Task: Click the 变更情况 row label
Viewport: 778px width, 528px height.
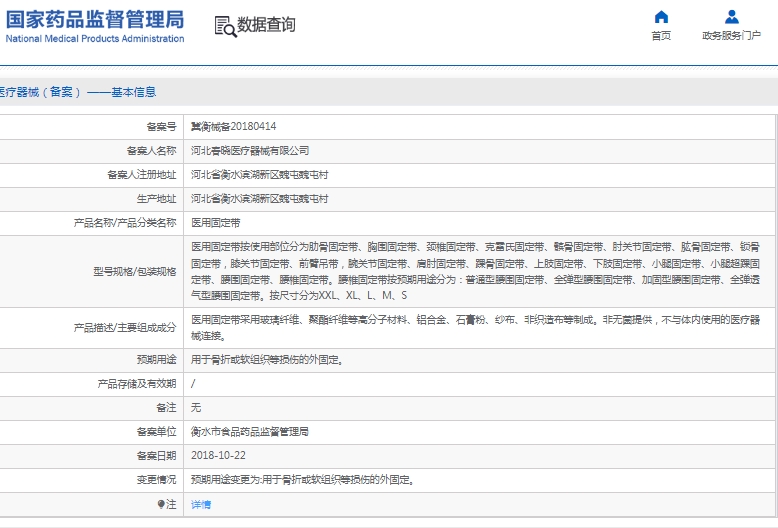Action: point(156,479)
